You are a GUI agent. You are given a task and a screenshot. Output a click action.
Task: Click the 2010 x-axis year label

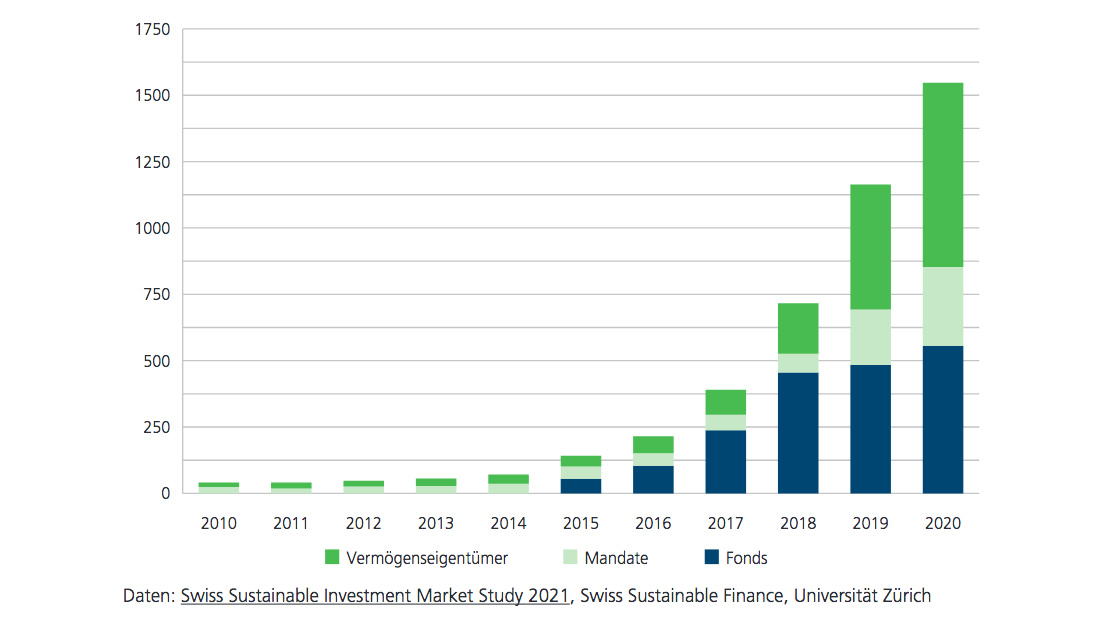[x=218, y=523]
